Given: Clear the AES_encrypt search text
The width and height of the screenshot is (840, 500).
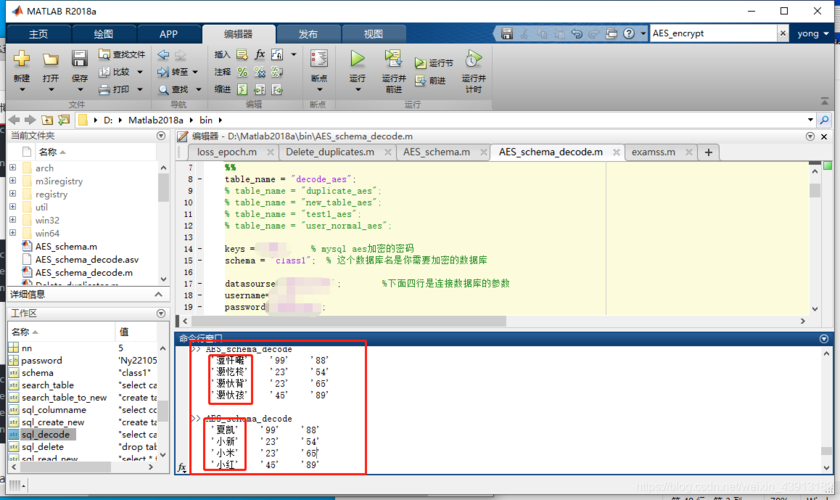Looking at the screenshot, I should pos(783,33).
